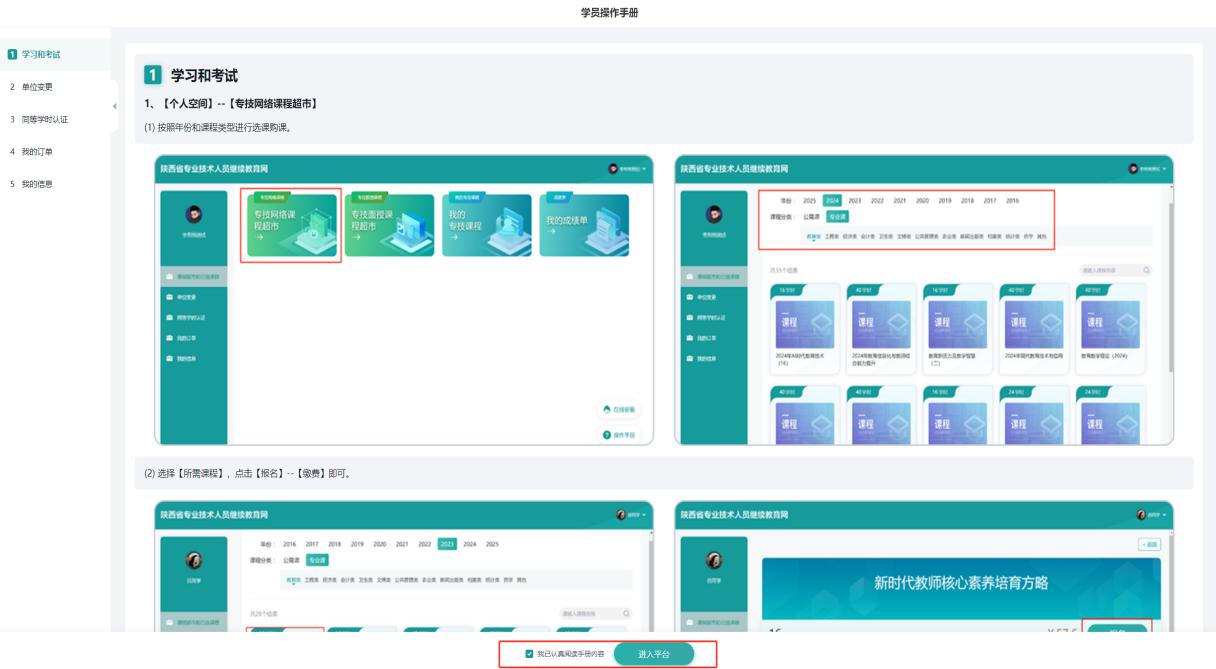
Task: Open user dropdown in the 专技网络课程超市 screenshot header
Action: click(x=630, y=169)
